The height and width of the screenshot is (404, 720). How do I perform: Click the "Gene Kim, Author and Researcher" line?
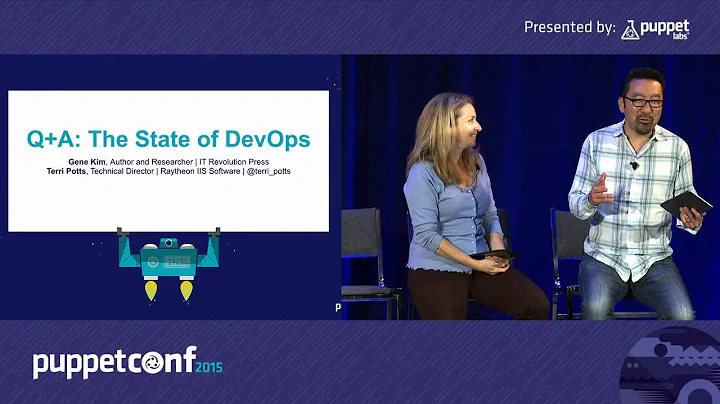169,162
